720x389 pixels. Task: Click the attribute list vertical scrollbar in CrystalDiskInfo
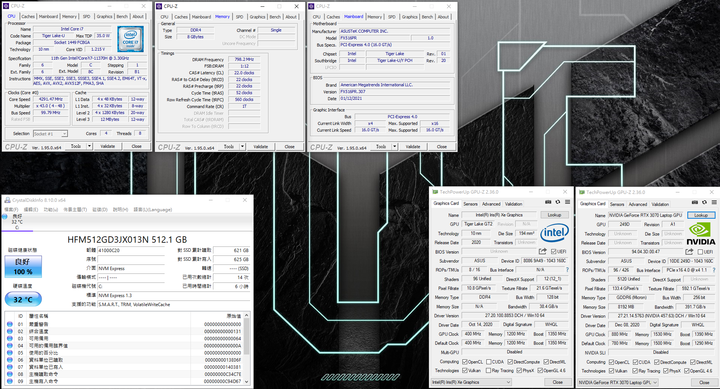tap(247, 348)
